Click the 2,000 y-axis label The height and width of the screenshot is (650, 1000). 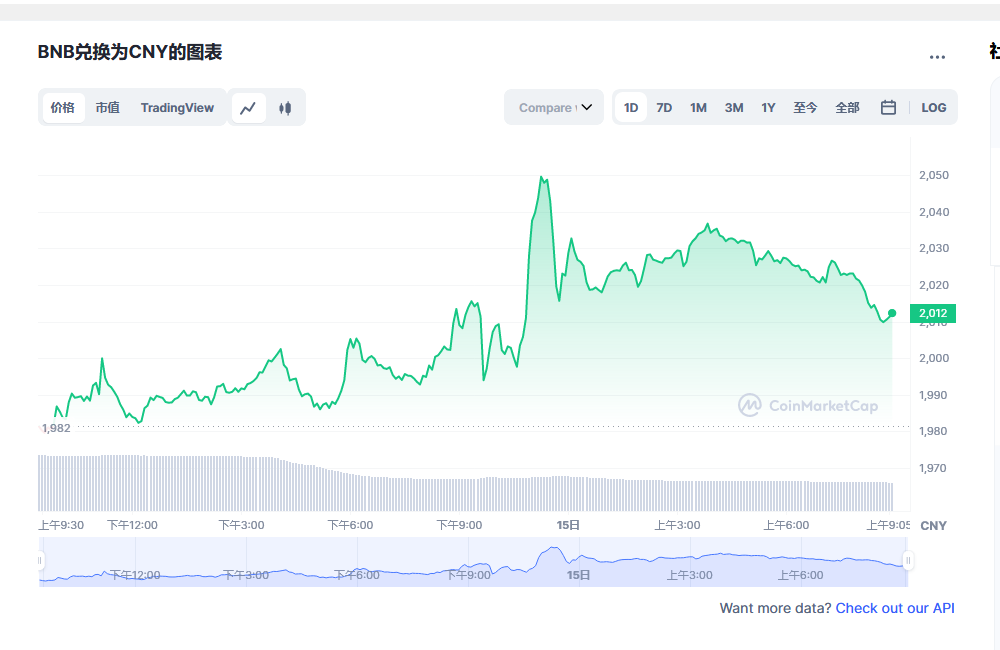[934, 358]
